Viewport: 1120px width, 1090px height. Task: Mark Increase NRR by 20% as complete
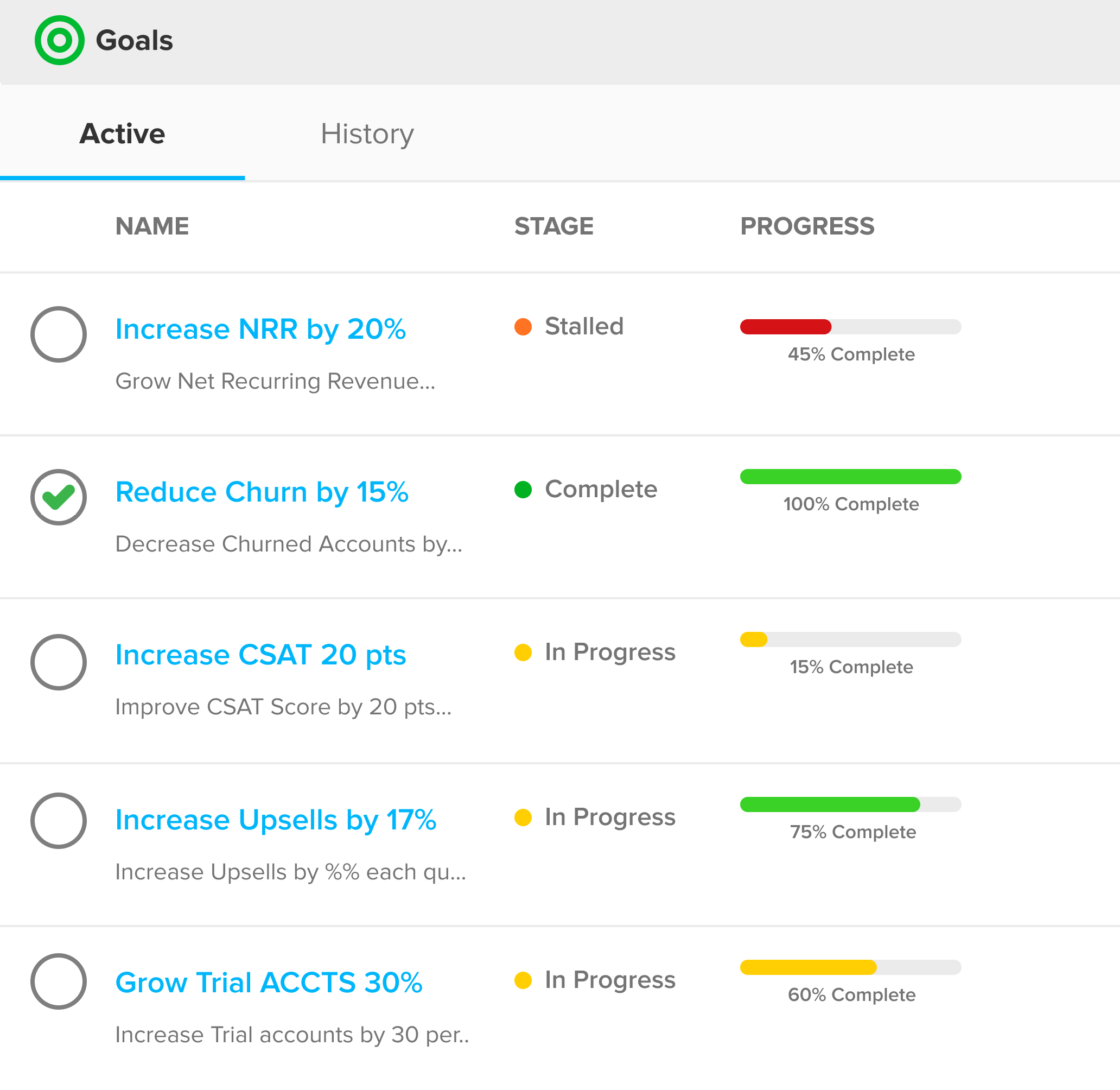point(59,334)
